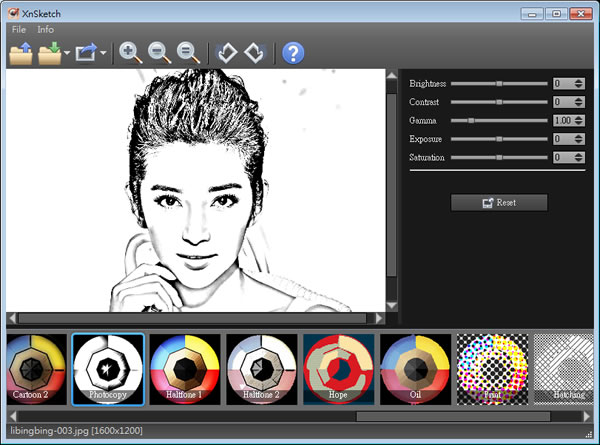Open the Info menu
Screen dimensions: 600x445
[46, 30]
